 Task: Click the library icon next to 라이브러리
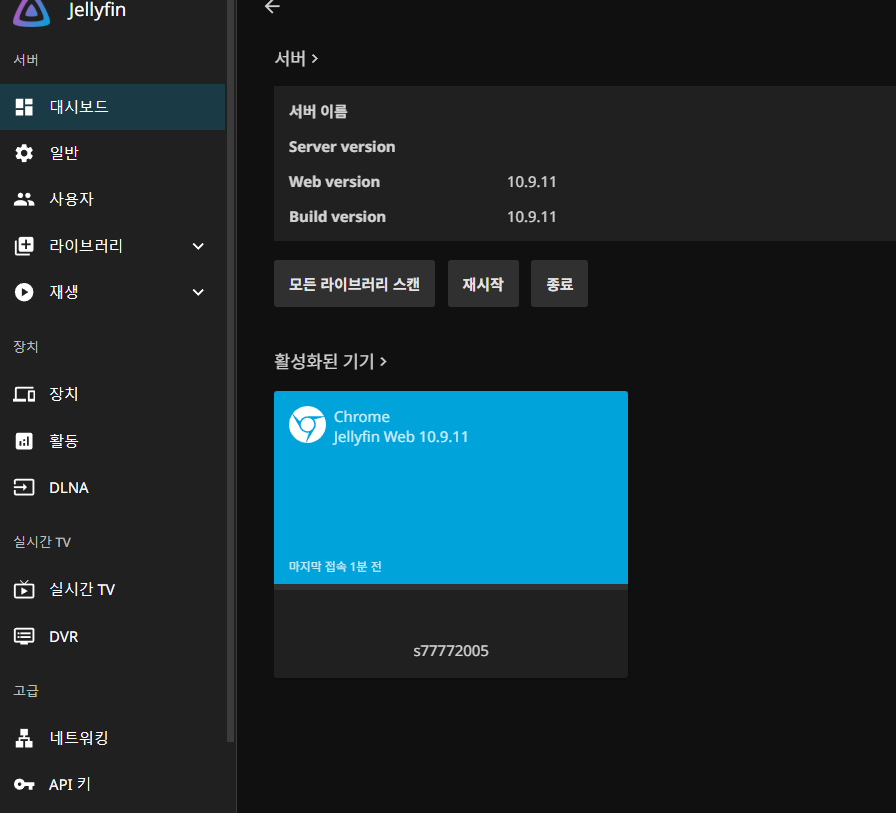pos(24,246)
